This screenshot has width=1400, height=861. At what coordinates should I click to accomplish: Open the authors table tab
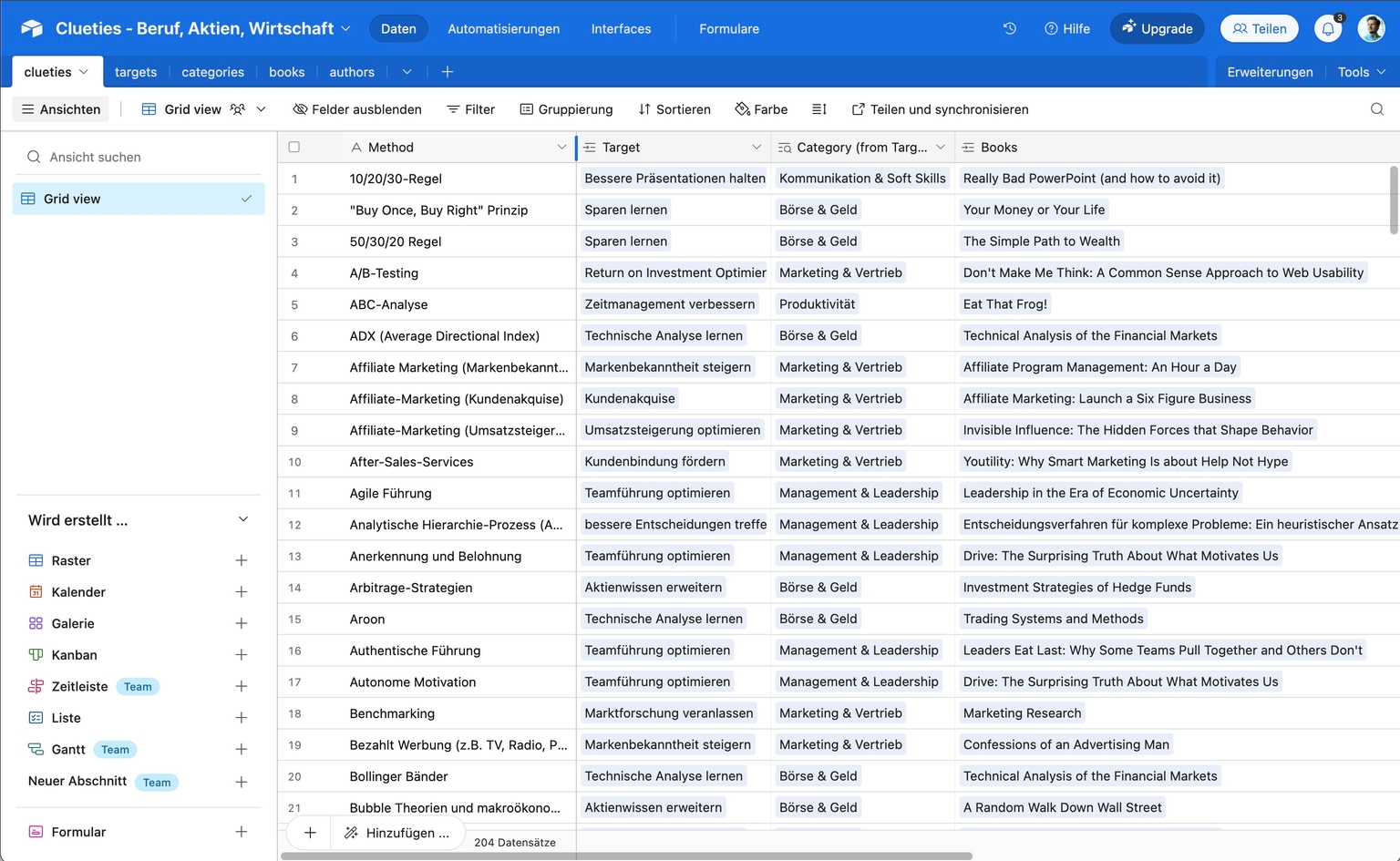click(352, 72)
